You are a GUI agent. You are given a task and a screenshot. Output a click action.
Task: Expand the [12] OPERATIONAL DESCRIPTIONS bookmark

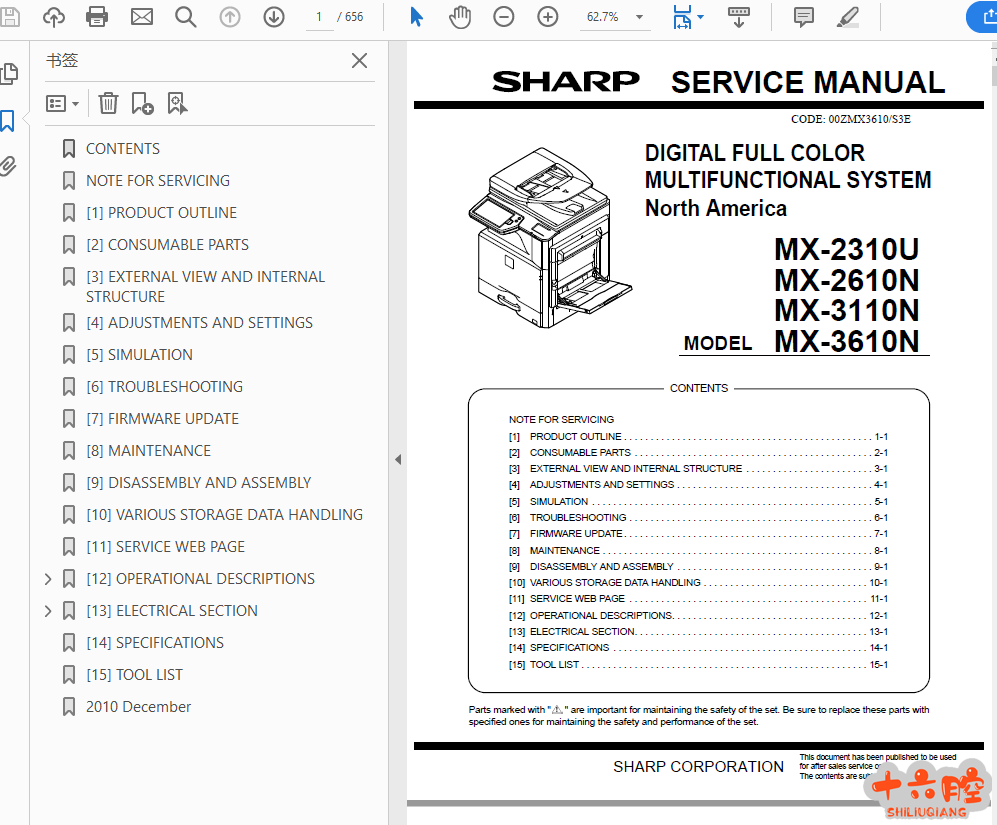click(x=48, y=579)
